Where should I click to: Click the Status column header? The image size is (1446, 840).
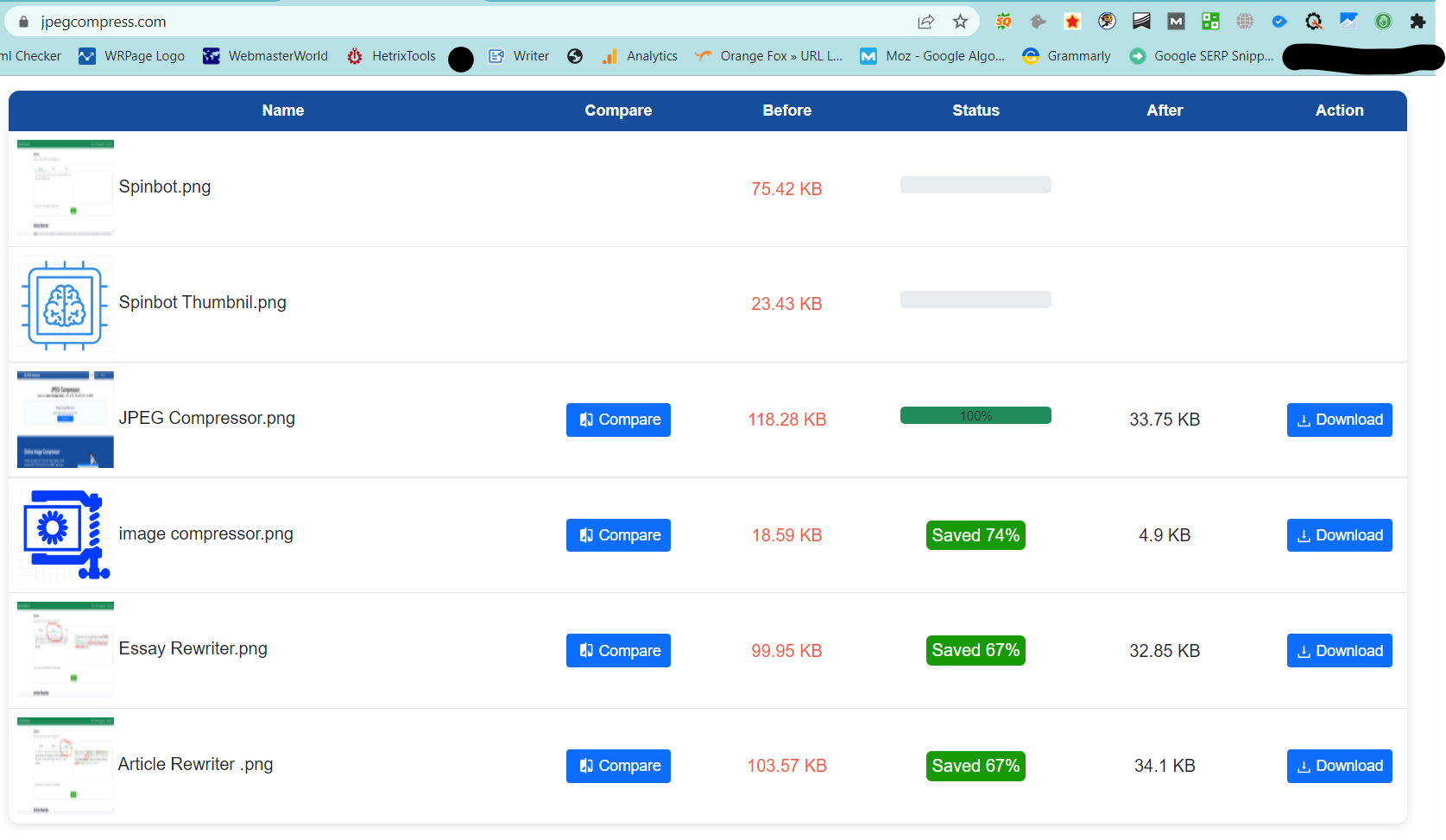click(x=976, y=111)
